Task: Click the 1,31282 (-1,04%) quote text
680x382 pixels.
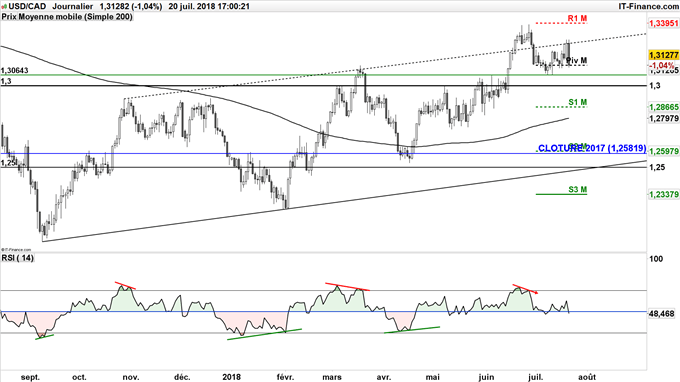Action: tap(131, 6)
